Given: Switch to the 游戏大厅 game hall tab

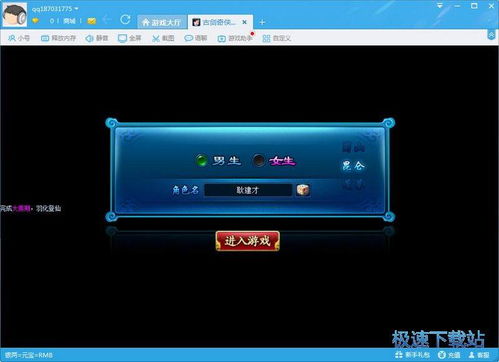Looking at the screenshot, I should click(x=161, y=22).
